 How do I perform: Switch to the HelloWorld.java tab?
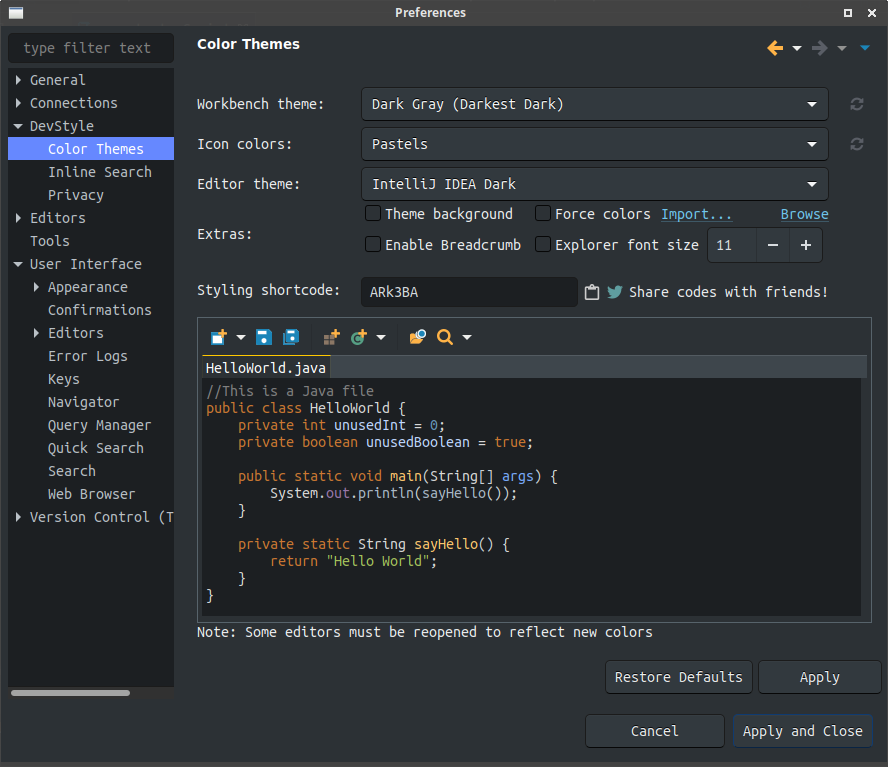[265, 368]
